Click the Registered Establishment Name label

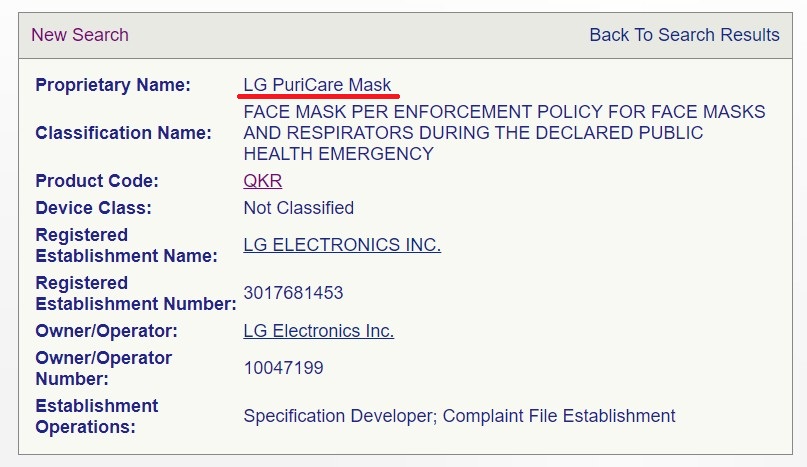126,245
